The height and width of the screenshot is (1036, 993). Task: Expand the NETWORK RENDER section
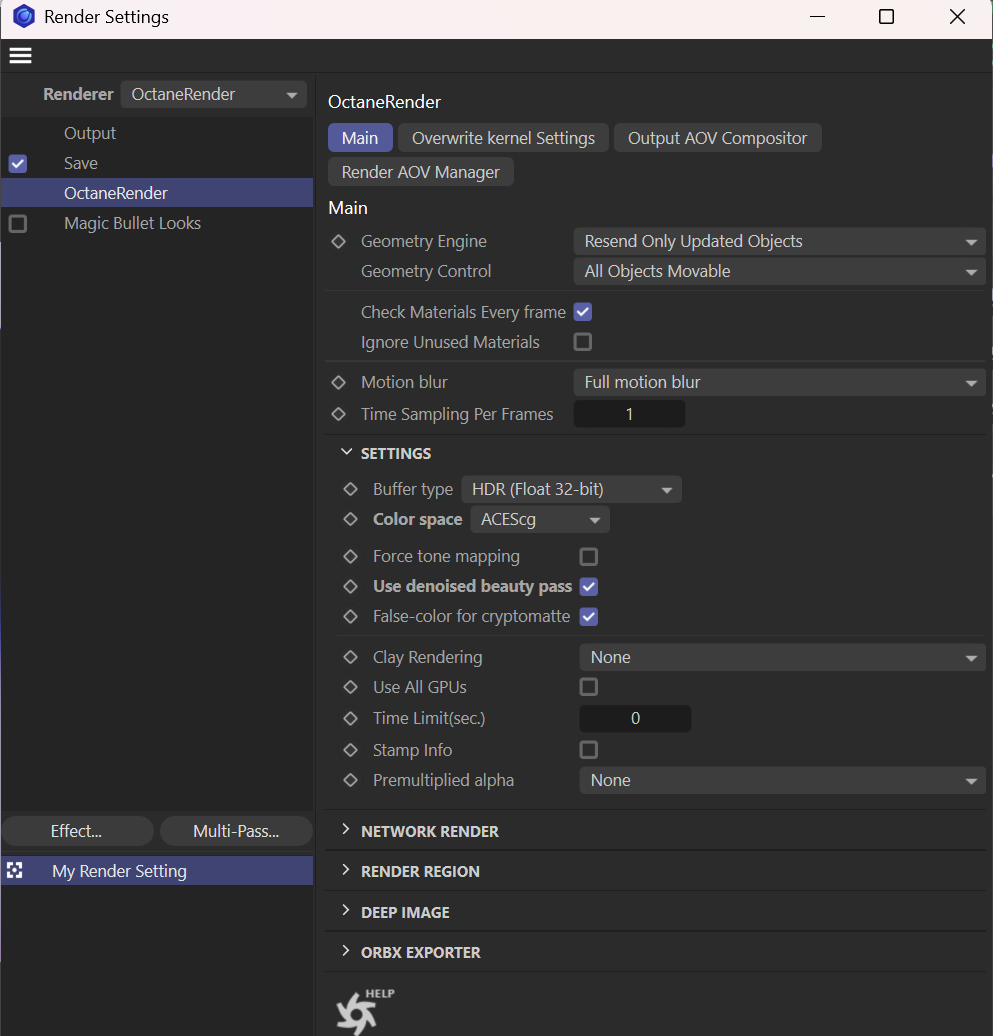click(429, 832)
